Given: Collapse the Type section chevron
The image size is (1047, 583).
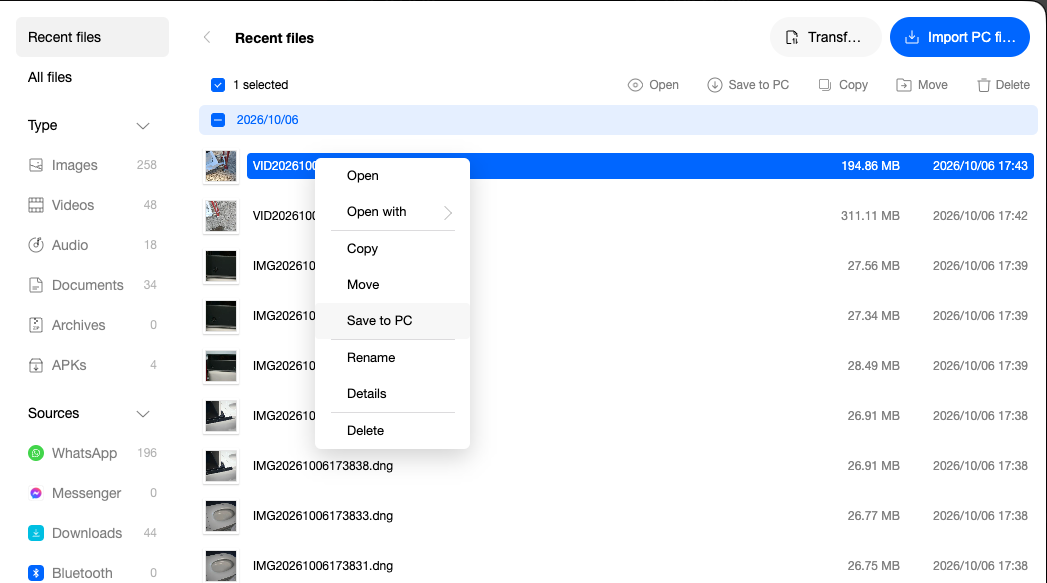Looking at the screenshot, I should (143, 126).
